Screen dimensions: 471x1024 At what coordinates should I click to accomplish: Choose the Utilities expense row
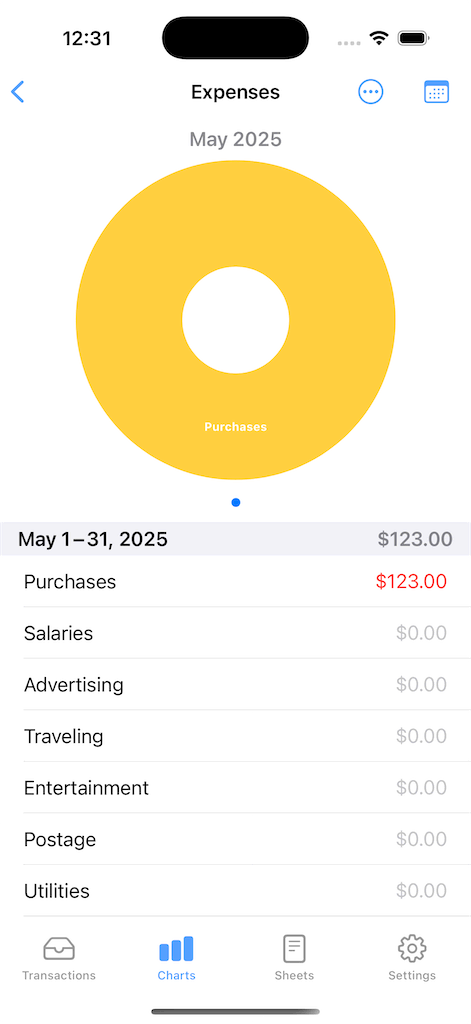pyautogui.click(x=235, y=891)
